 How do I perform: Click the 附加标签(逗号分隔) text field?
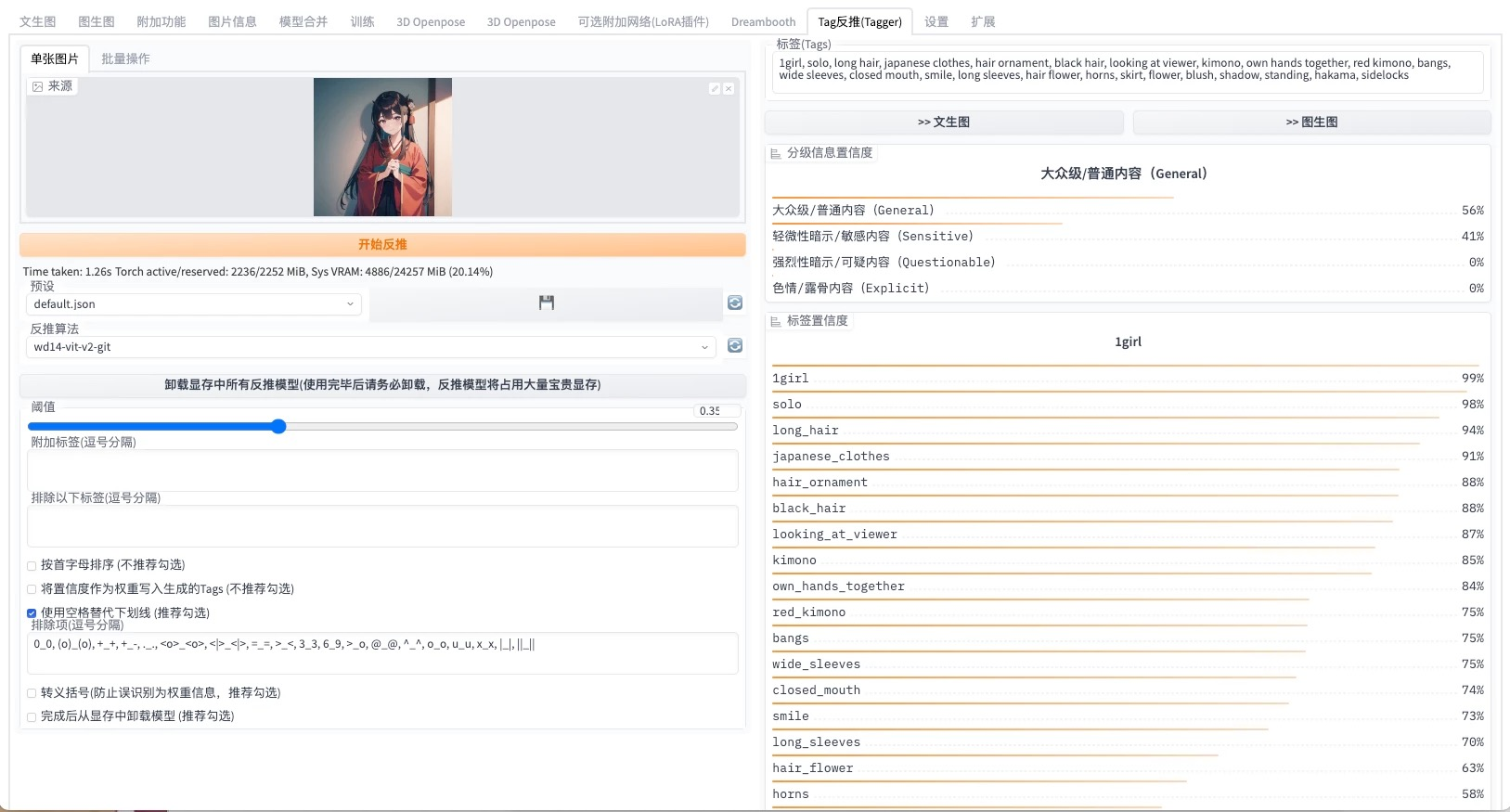(382, 470)
